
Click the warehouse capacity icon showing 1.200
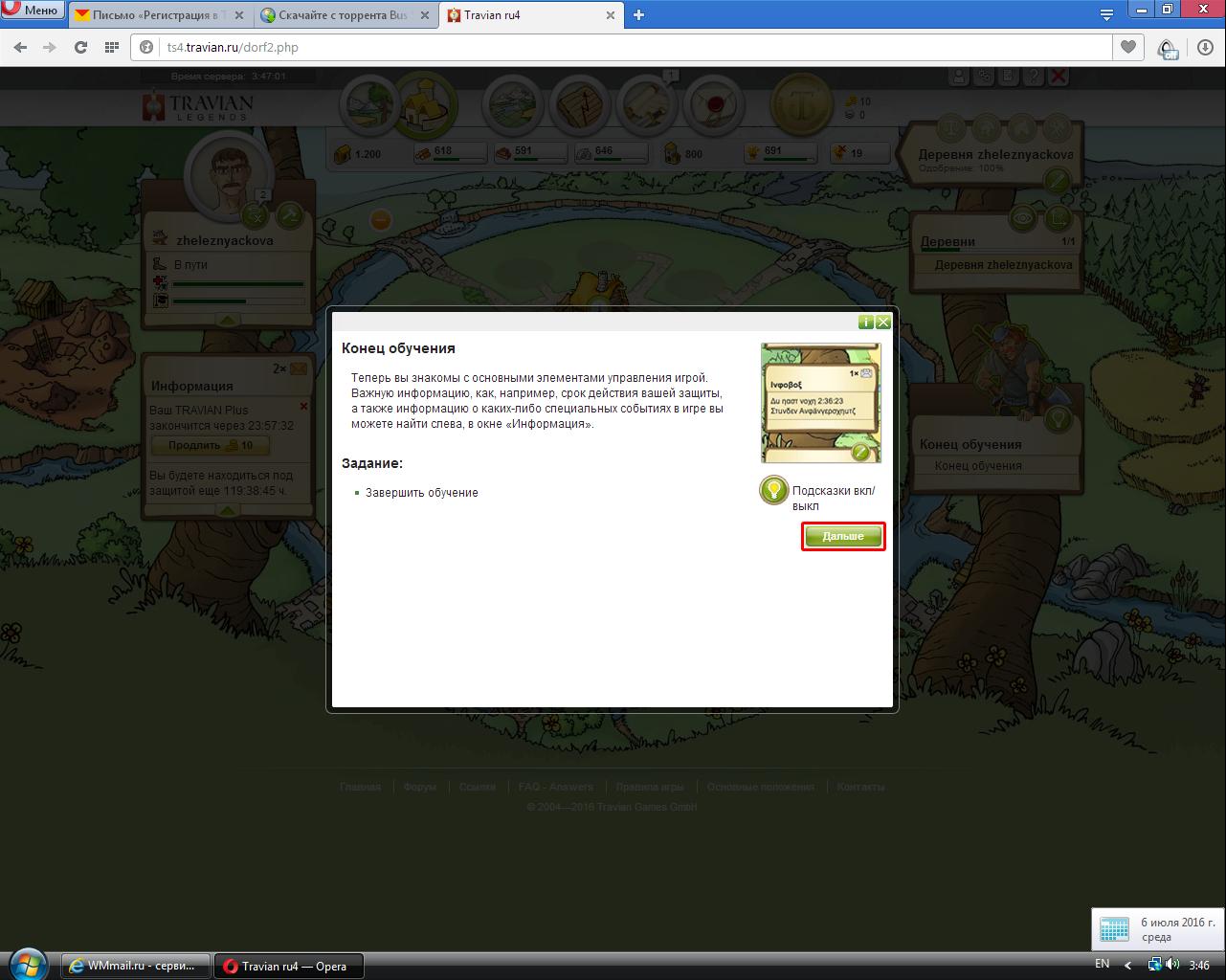[343, 153]
